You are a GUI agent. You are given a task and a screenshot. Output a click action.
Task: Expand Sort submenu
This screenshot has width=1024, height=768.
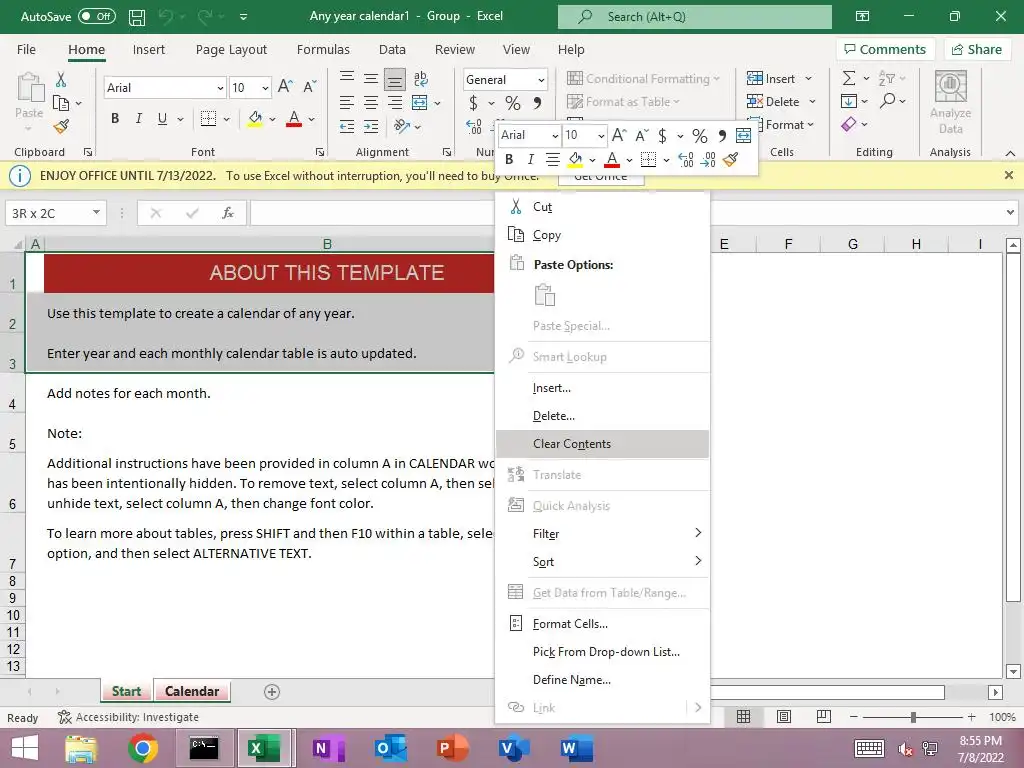(x=602, y=562)
